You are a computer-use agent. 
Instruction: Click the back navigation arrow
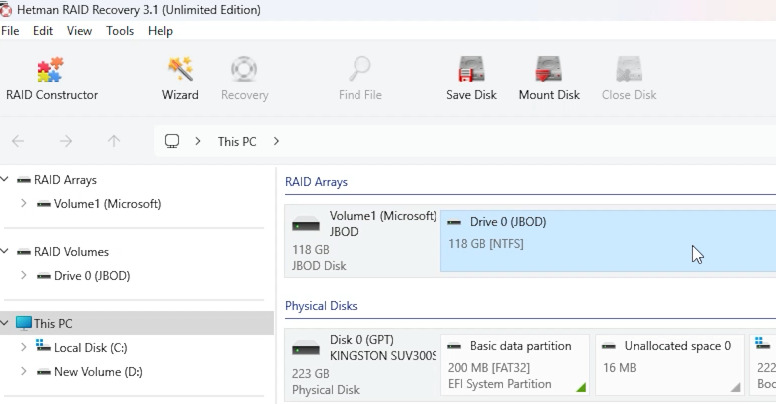click(x=18, y=142)
